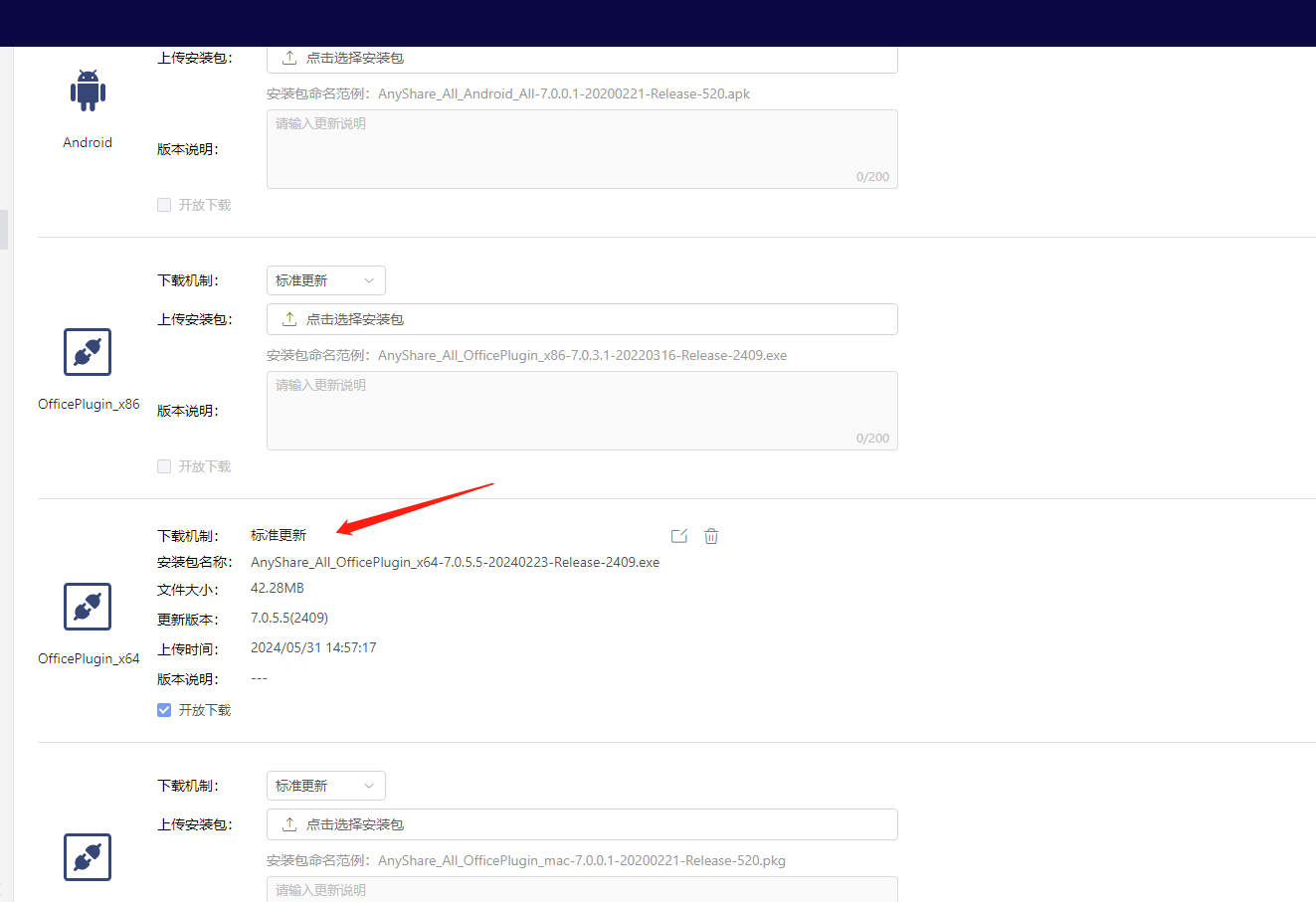Click upload arrow icon in OfficePlugin_x86 row
The height and width of the screenshot is (902, 1316).
pos(289,319)
